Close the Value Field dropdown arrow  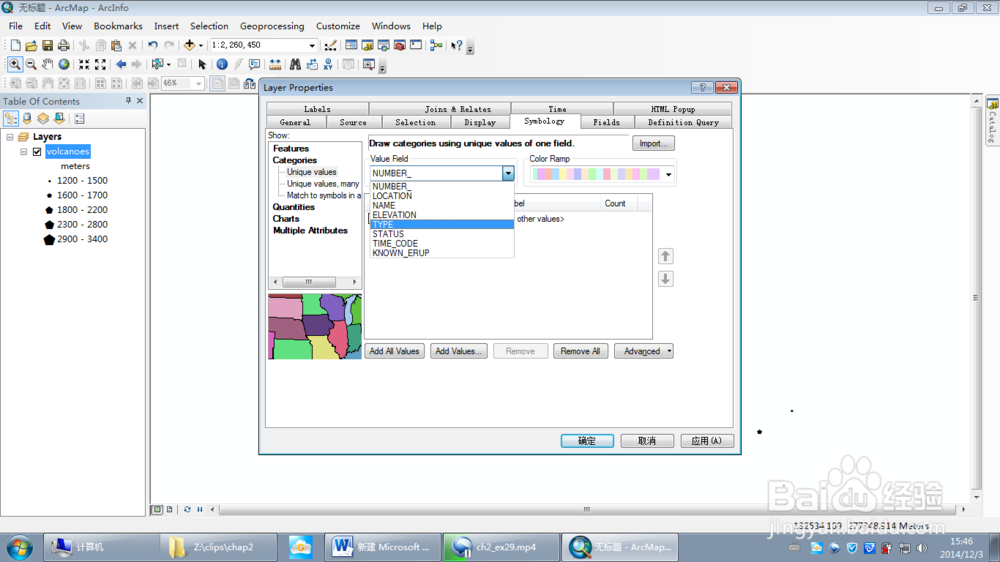pos(508,173)
